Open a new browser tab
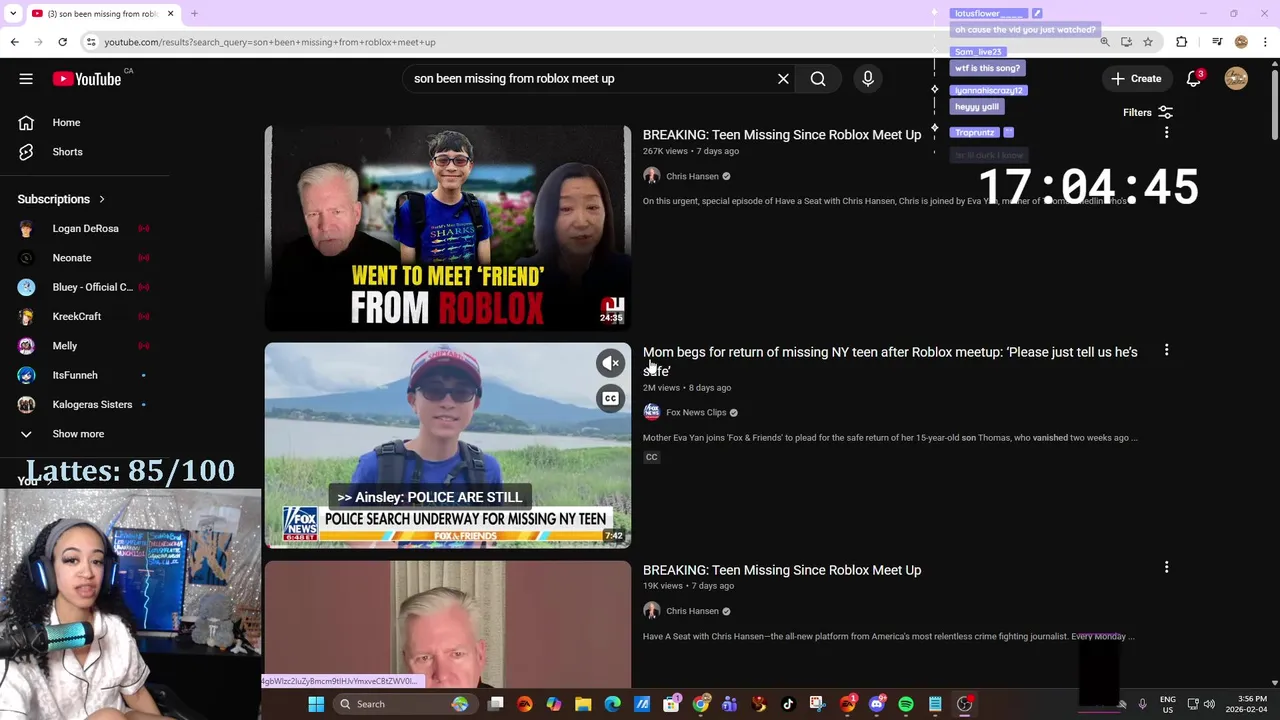 click(194, 13)
